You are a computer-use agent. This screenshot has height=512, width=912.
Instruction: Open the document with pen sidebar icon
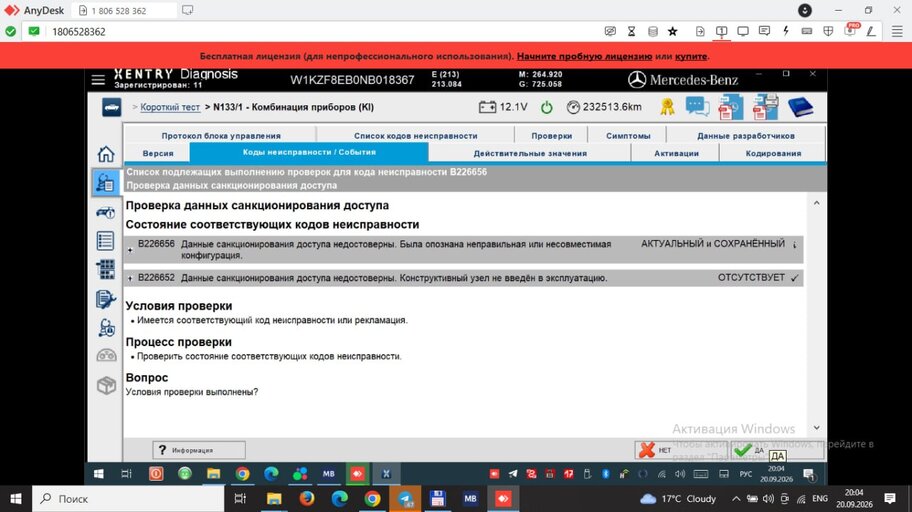pyautogui.click(x=106, y=299)
